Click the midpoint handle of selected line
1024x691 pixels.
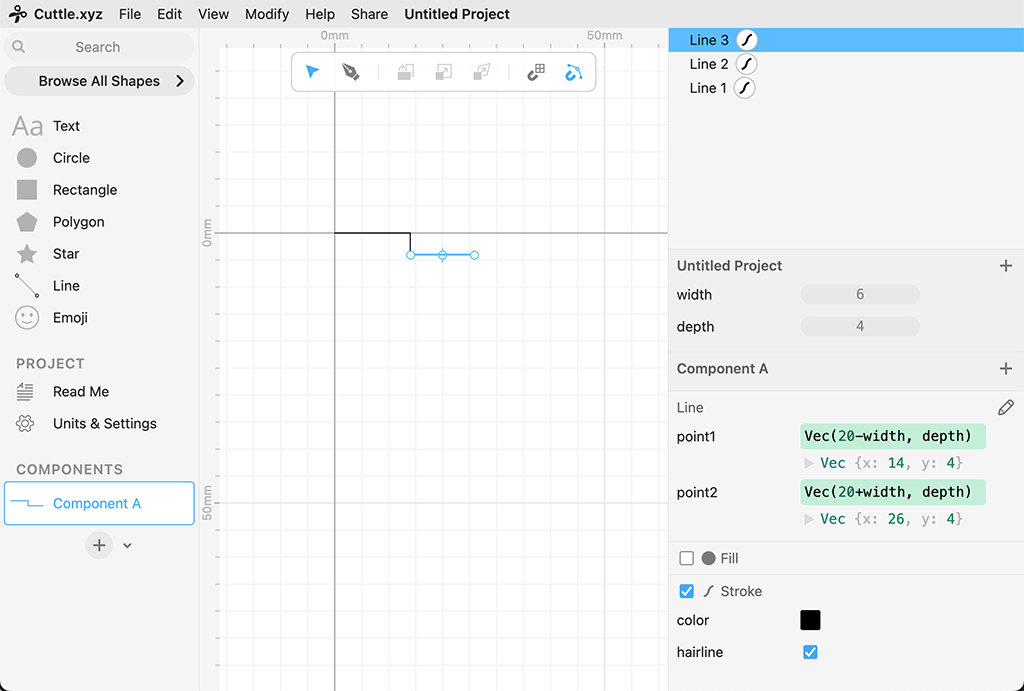(x=443, y=255)
